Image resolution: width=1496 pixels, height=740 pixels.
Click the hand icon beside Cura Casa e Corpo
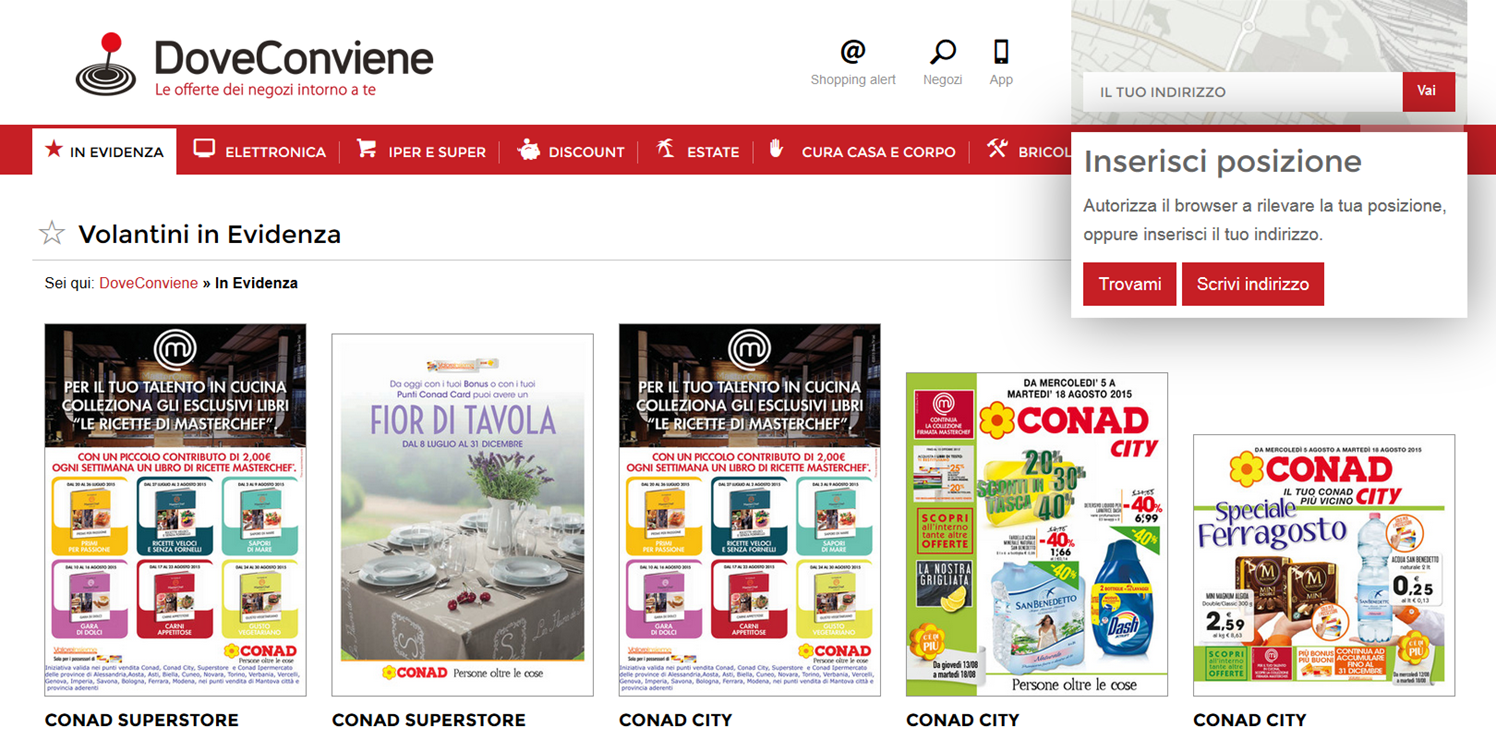click(x=776, y=149)
